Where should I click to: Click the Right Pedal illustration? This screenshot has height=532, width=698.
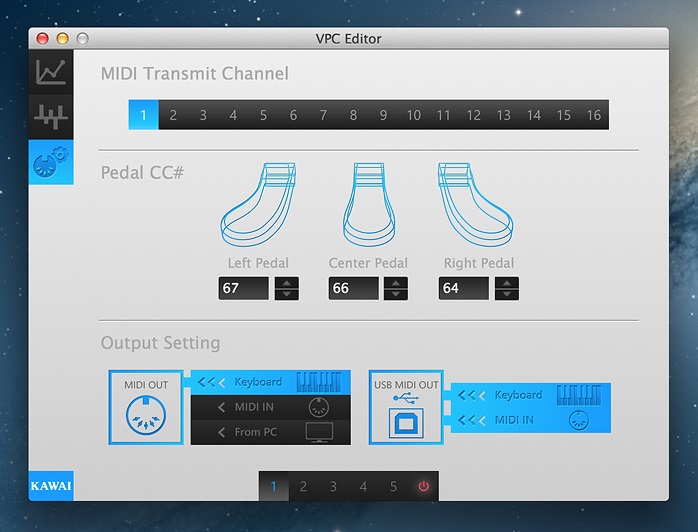tap(475, 204)
